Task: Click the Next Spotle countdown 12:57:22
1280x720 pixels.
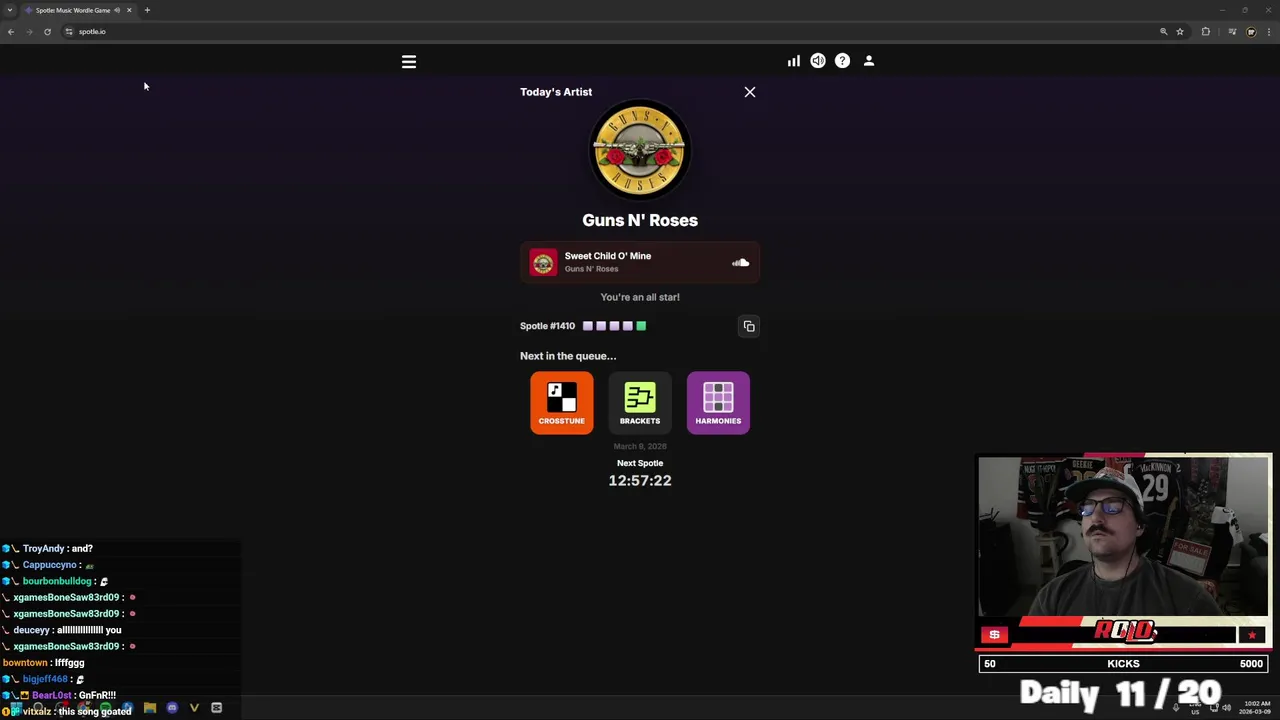Action: 640,481
